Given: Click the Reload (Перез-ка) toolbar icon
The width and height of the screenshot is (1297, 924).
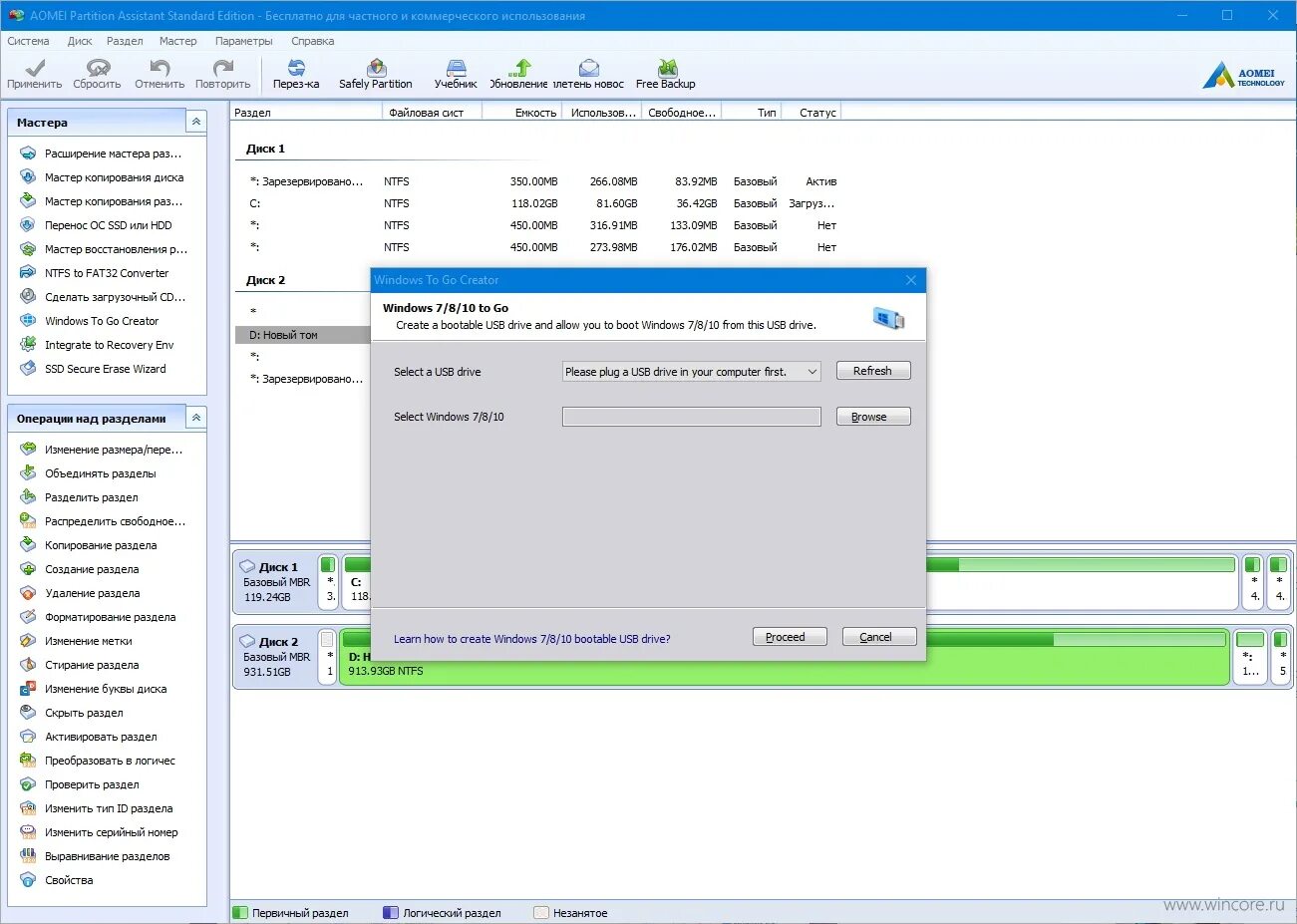Looking at the screenshot, I should (296, 74).
